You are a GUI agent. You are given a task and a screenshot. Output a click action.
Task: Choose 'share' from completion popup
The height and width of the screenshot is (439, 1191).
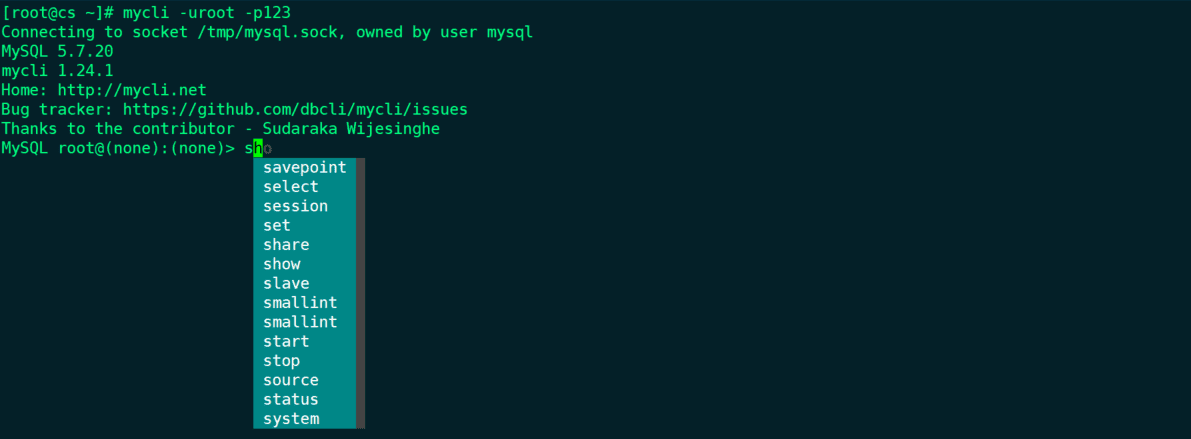(x=305, y=245)
